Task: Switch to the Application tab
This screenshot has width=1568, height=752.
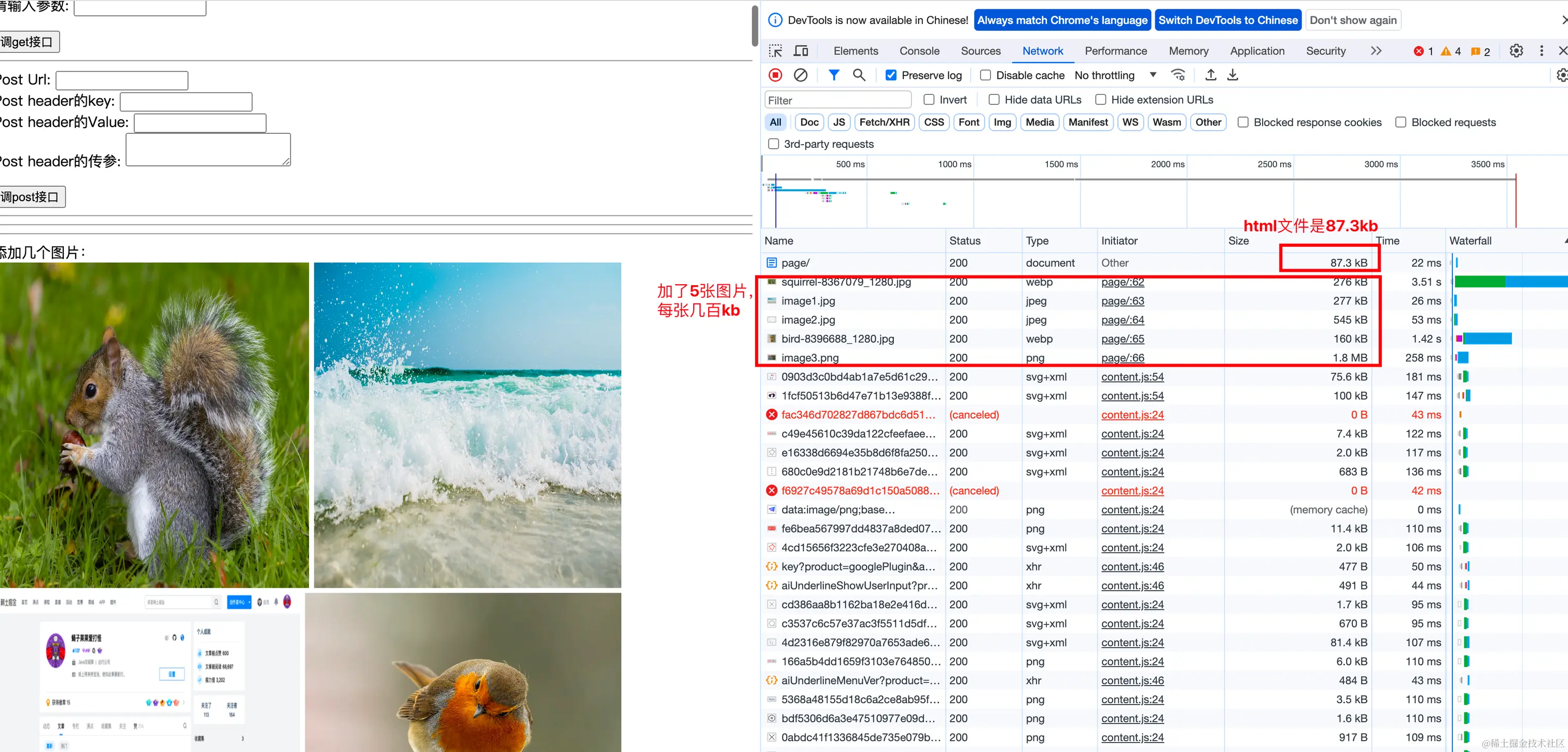Action: (x=1257, y=51)
